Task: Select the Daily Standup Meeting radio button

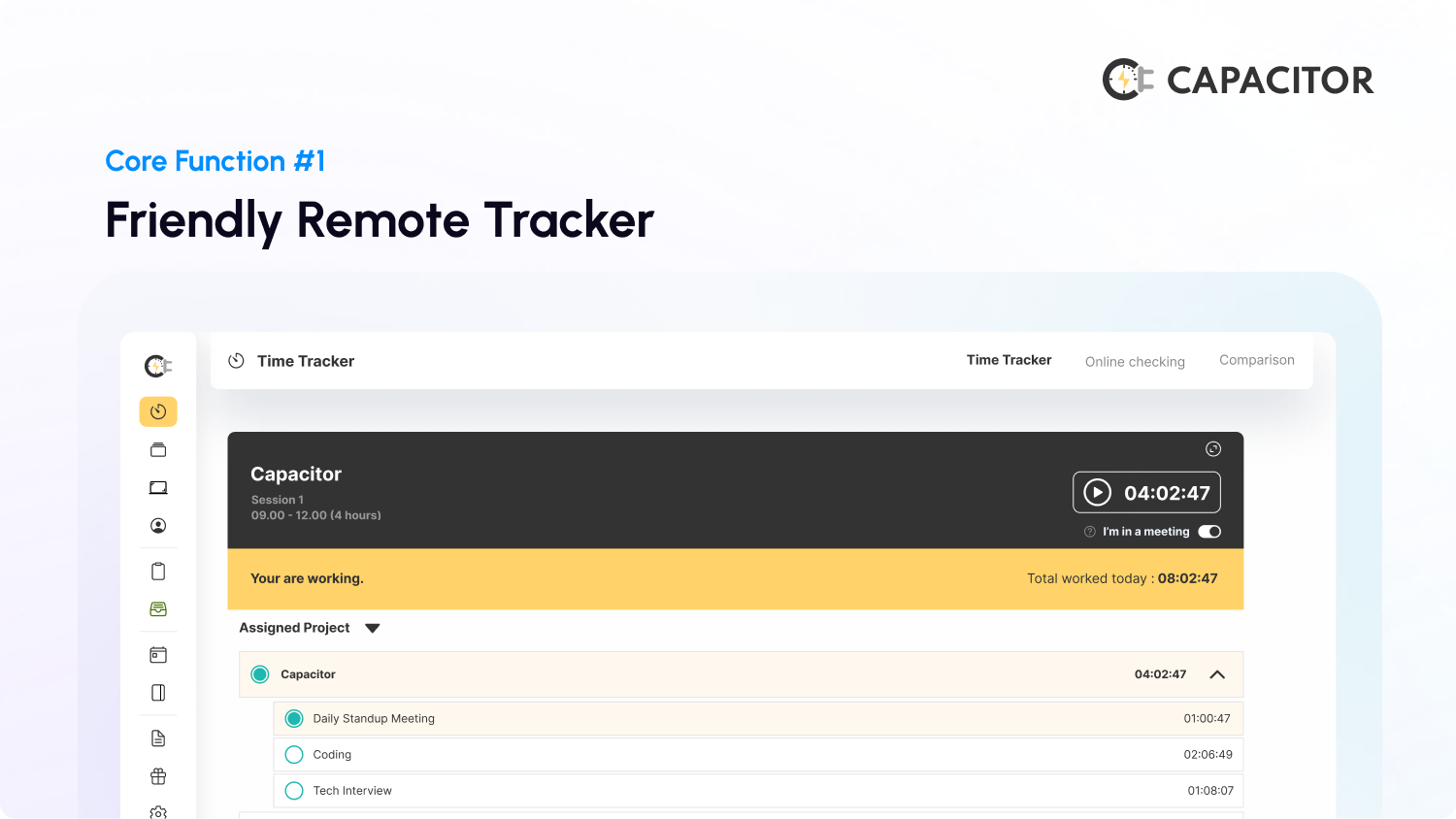Action: coord(294,718)
